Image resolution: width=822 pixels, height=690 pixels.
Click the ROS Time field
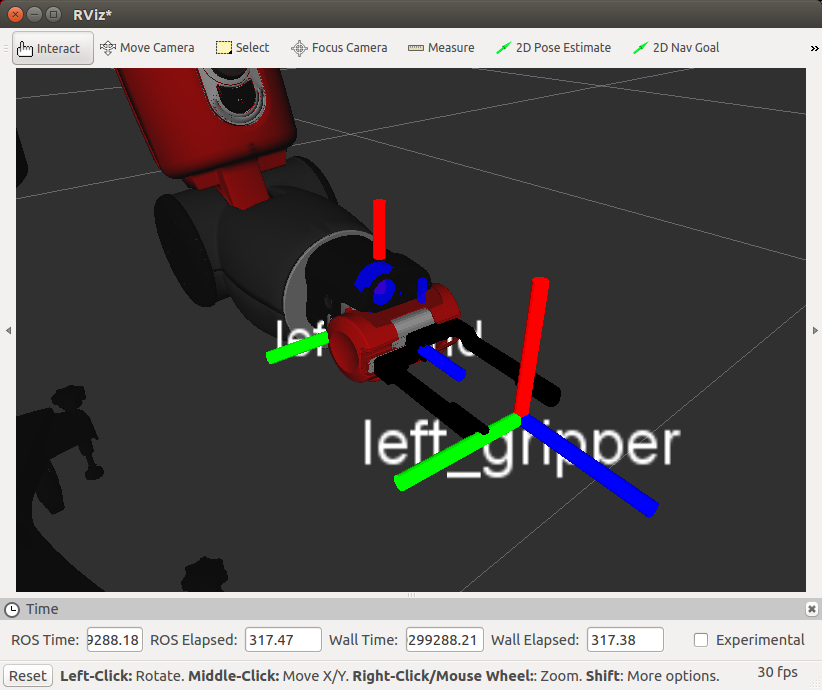pyautogui.click(x=115, y=640)
